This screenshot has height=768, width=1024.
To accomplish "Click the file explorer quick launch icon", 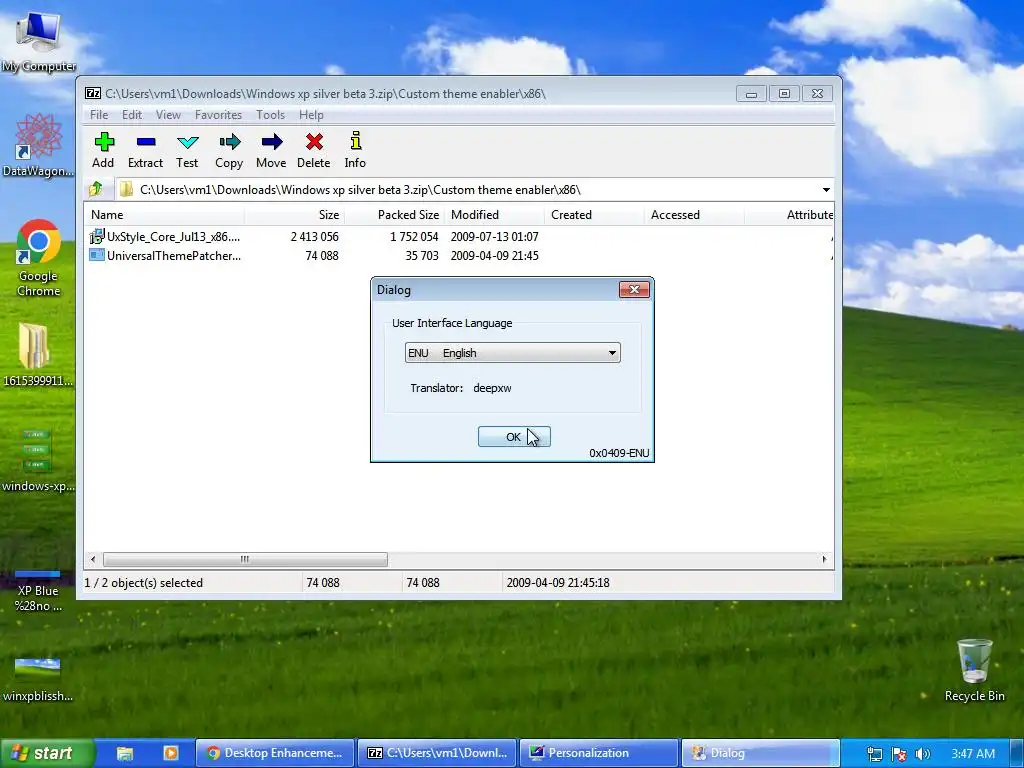I will pyautogui.click(x=125, y=753).
